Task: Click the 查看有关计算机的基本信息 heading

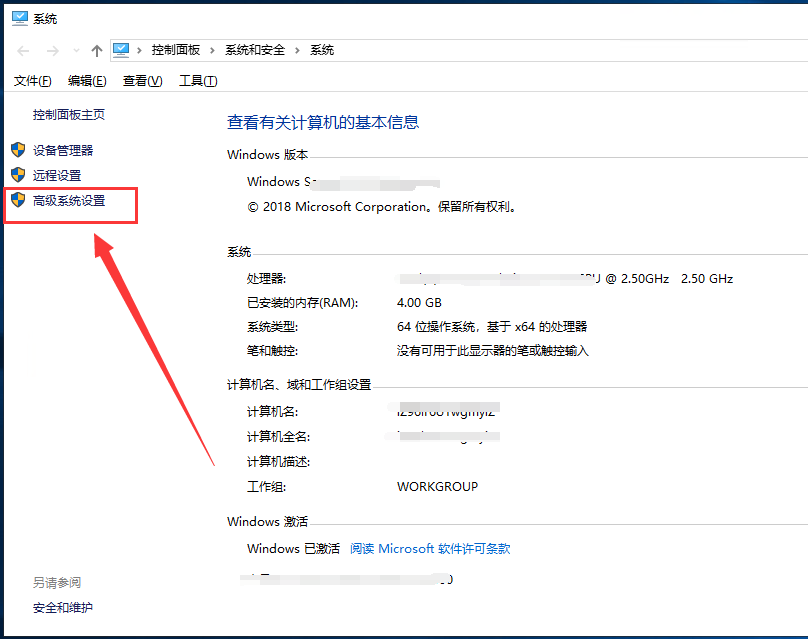Action: pos(323,122)
